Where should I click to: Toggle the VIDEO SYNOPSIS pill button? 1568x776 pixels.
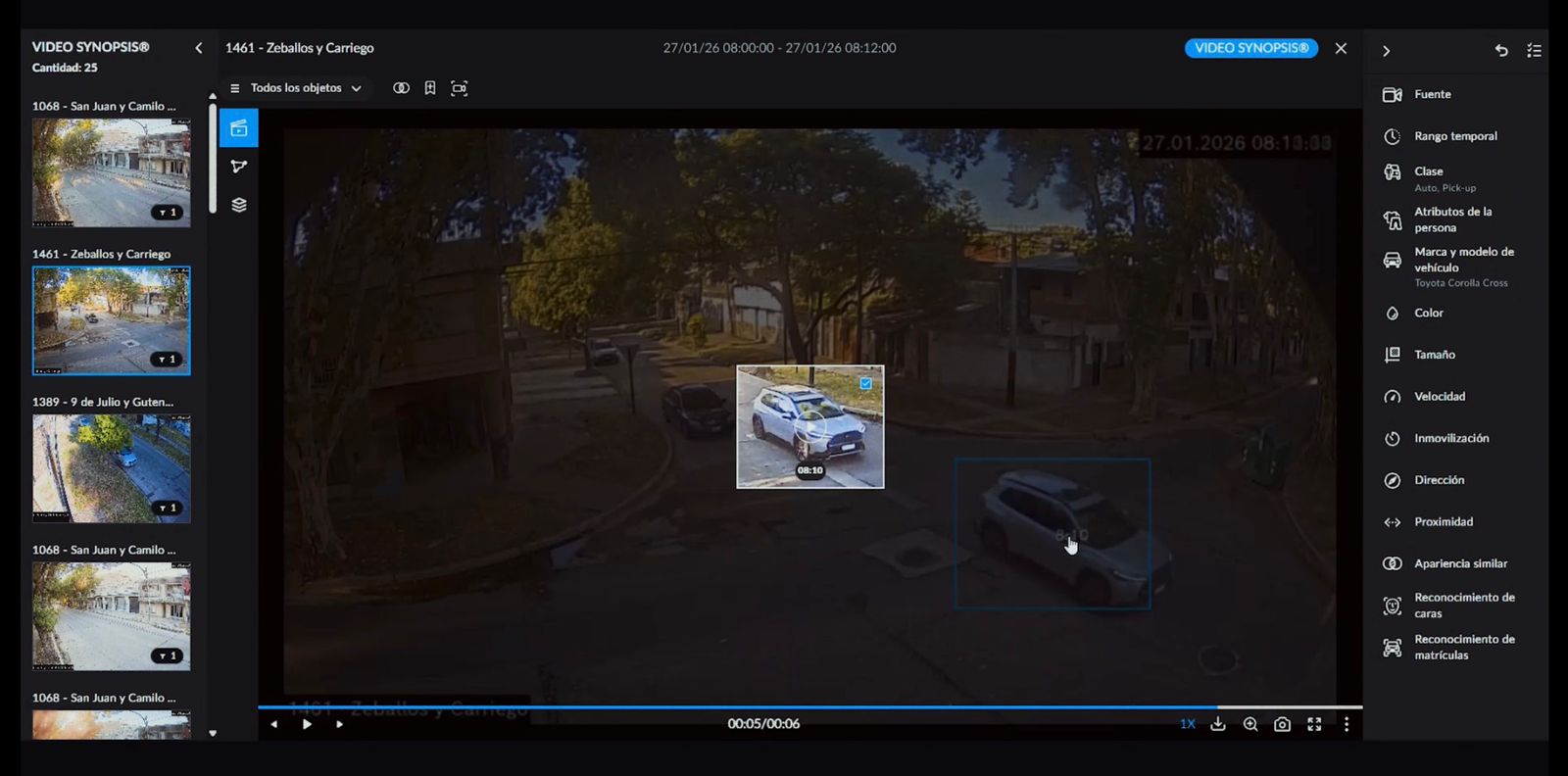click(1250, 48)
